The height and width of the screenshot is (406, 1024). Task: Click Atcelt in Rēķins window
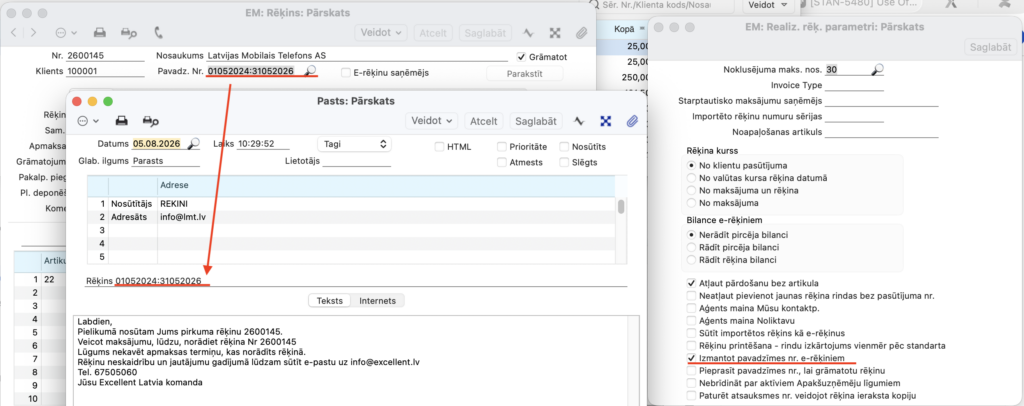[433, 32]
